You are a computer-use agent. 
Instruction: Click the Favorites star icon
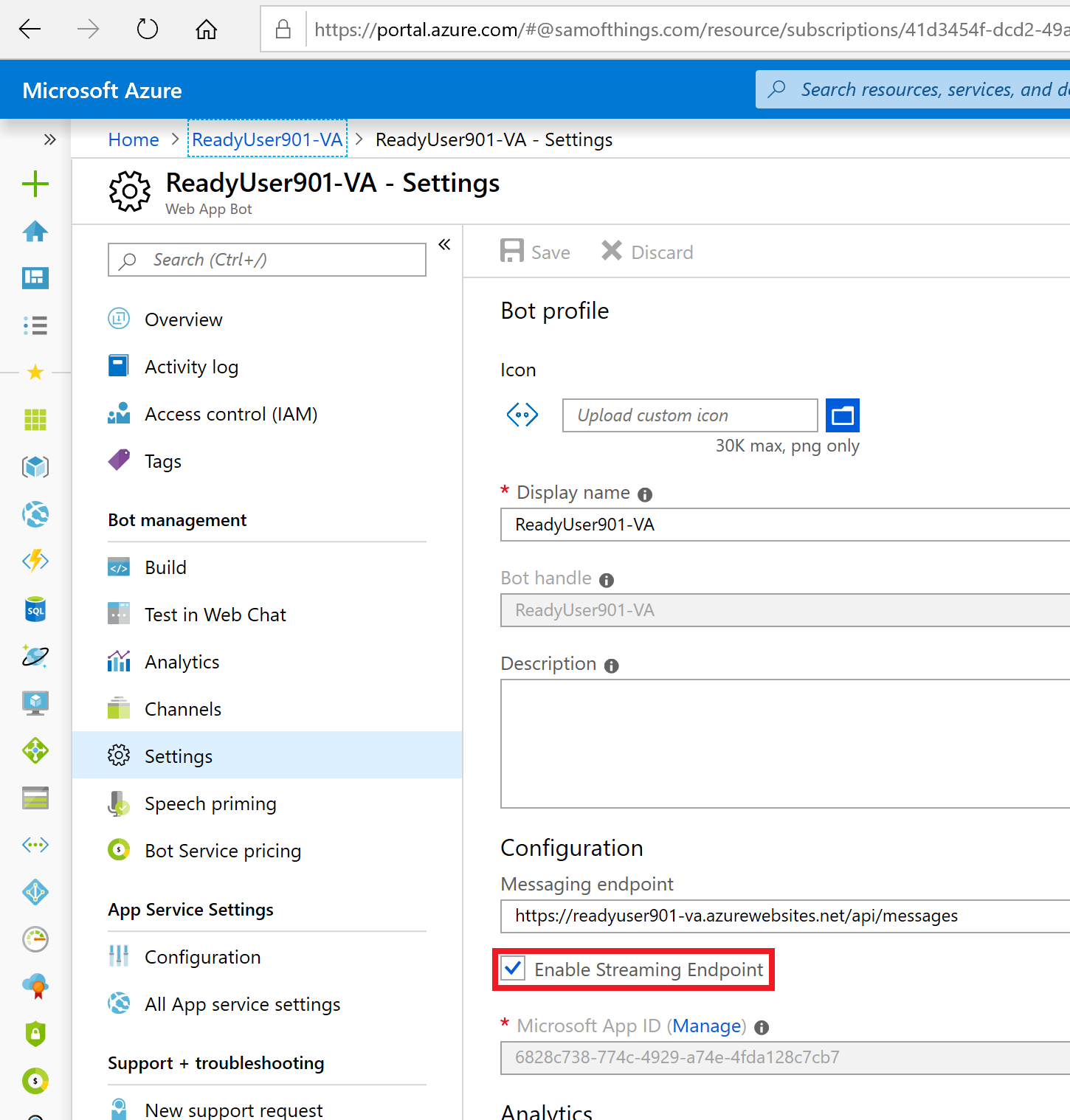(x=35, y=372)
